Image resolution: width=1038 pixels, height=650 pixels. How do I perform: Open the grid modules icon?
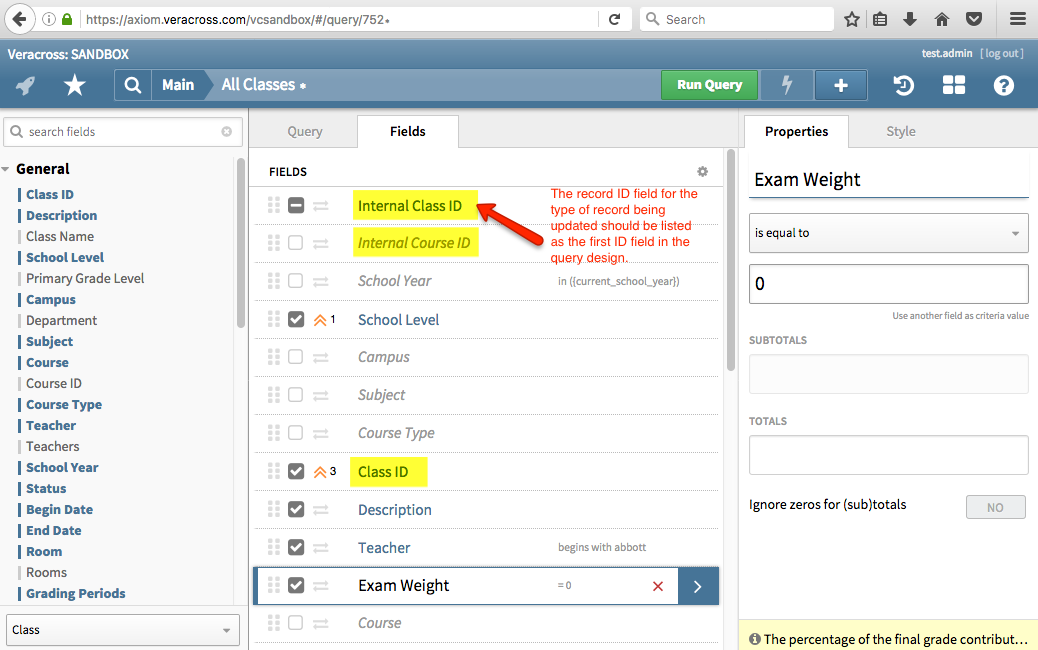(x=954, y=85)
